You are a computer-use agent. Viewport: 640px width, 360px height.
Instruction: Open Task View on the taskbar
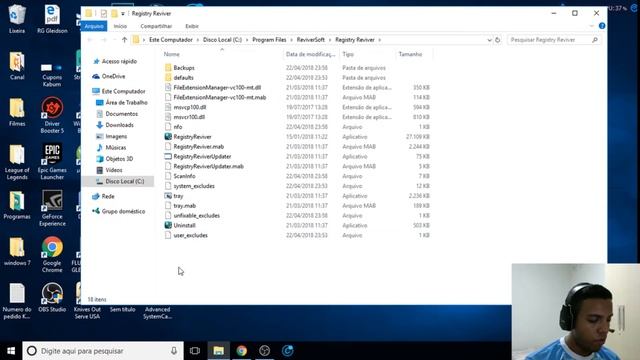tap(195, 351)
